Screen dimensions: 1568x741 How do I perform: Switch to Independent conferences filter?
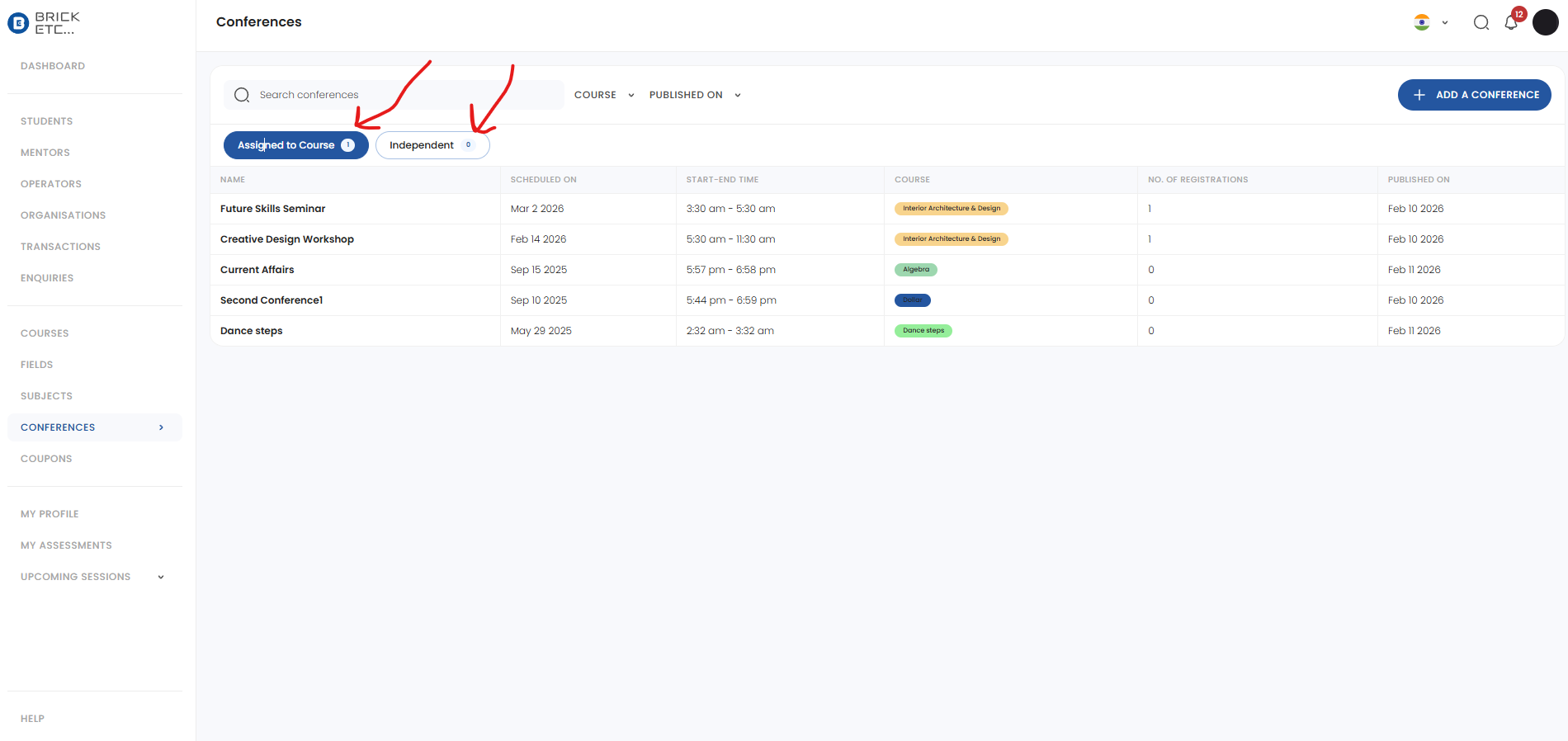click(x=432, y=145)
